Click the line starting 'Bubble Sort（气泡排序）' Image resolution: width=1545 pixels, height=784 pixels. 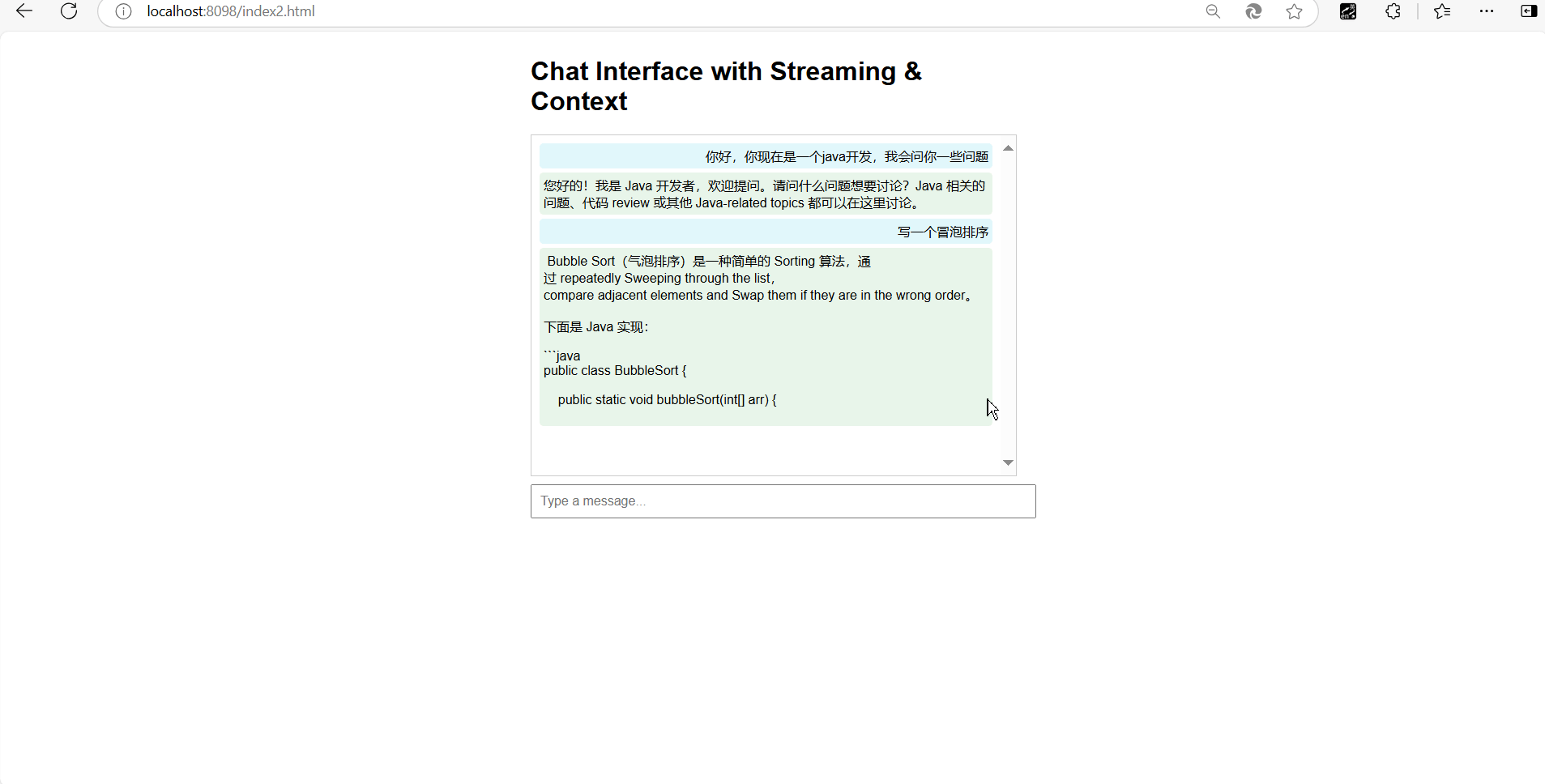pos(709,262)
